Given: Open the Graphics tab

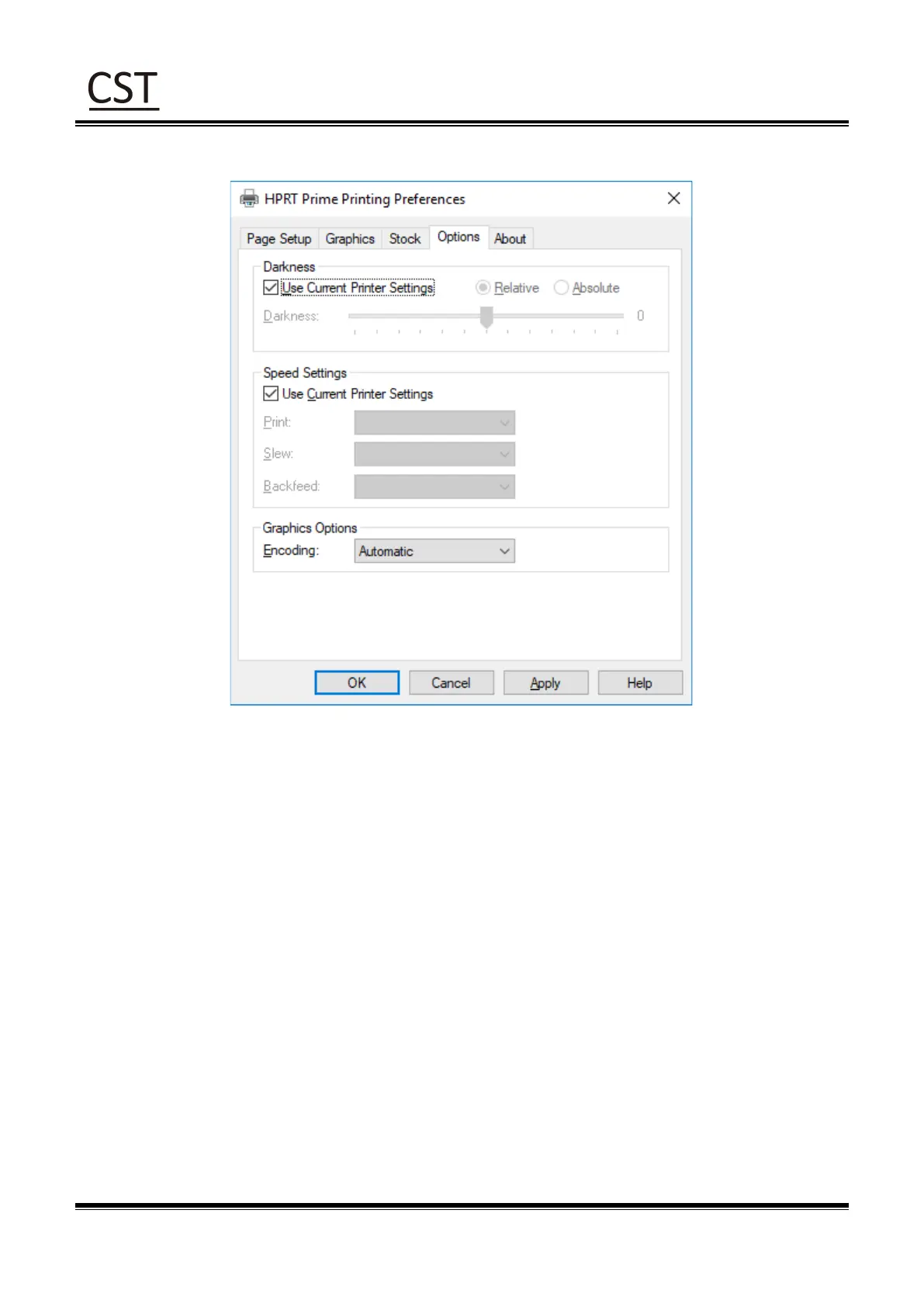Looking at the screenshot, I should coord(350,239).
